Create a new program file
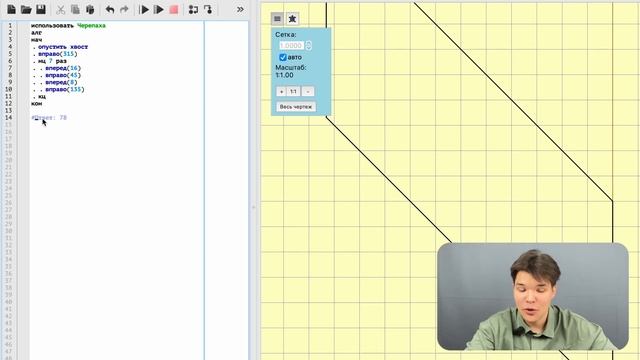 tap(11, 9)
